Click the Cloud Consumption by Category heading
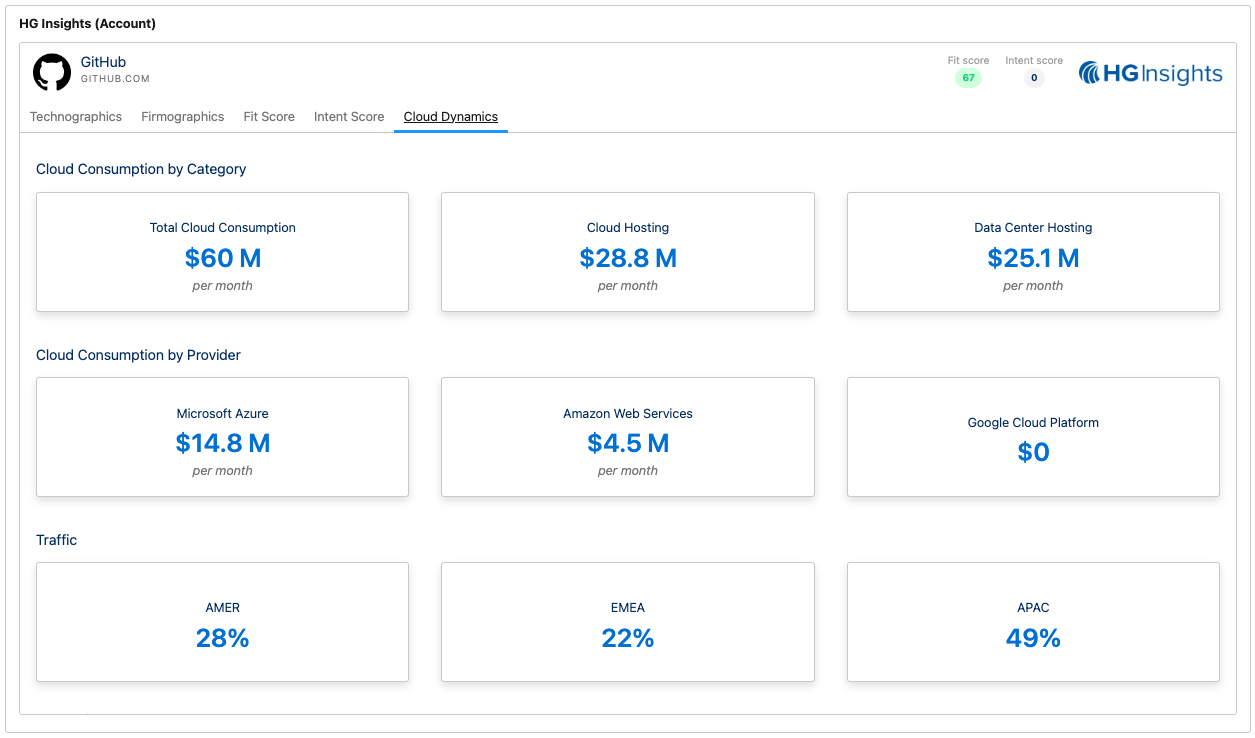Viewport: 1255px width, 738px height. tap(141, 169)
